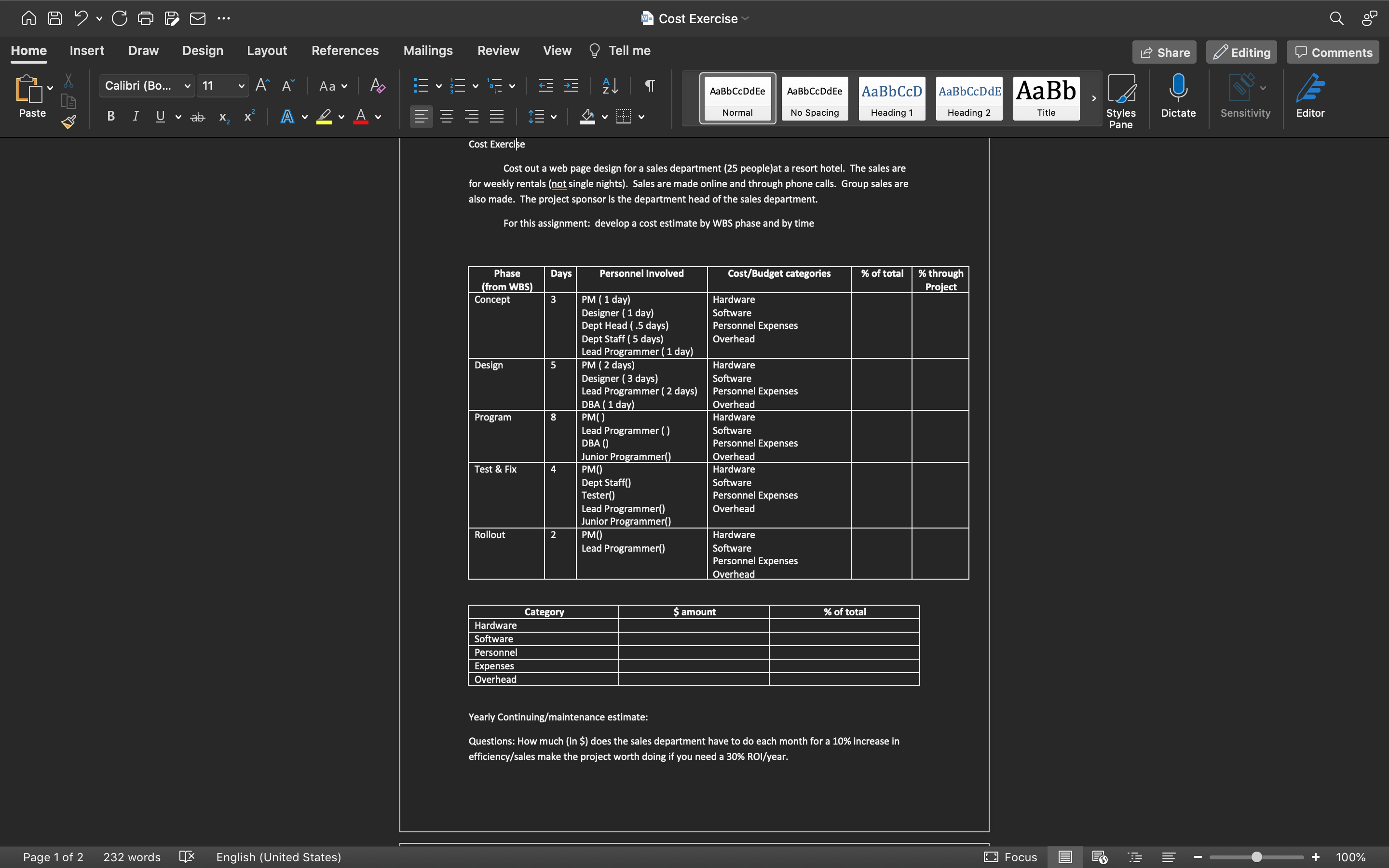Open the References tab
The width and height of the screenshot is (1389, 868).
344,51
